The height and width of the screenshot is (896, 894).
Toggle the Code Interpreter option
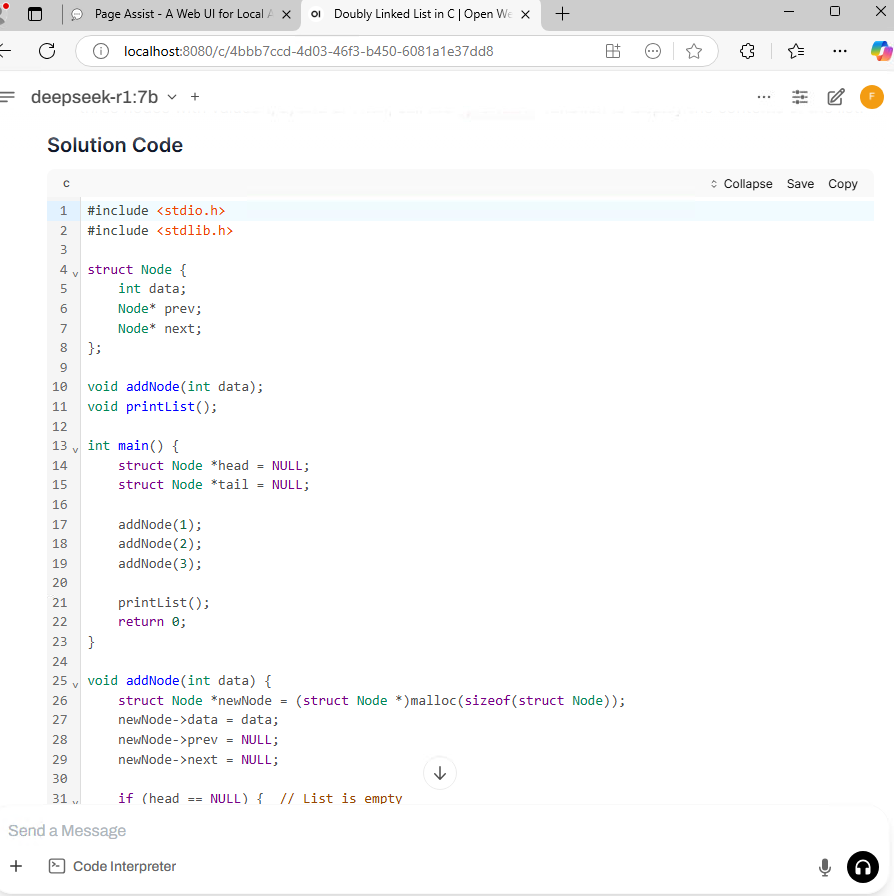pos(113,866)
